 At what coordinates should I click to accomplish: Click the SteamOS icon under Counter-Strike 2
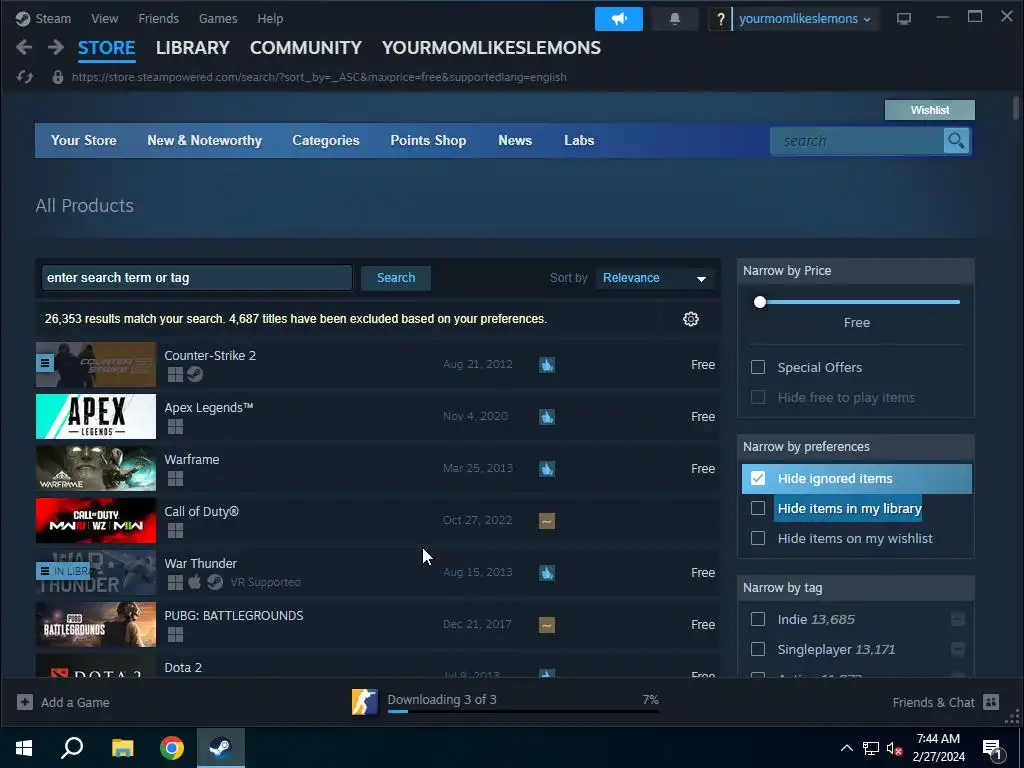point(195,374)
